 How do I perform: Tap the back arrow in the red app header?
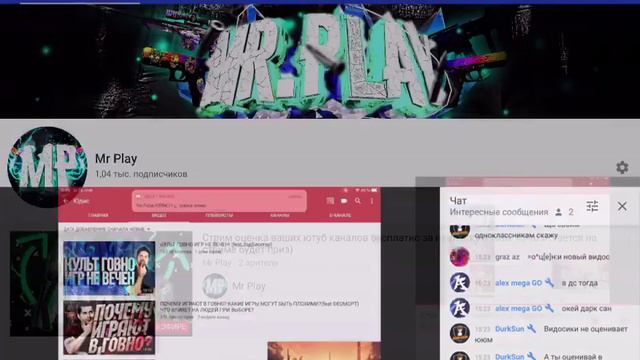pyautogui.click(x=66, y=201)
